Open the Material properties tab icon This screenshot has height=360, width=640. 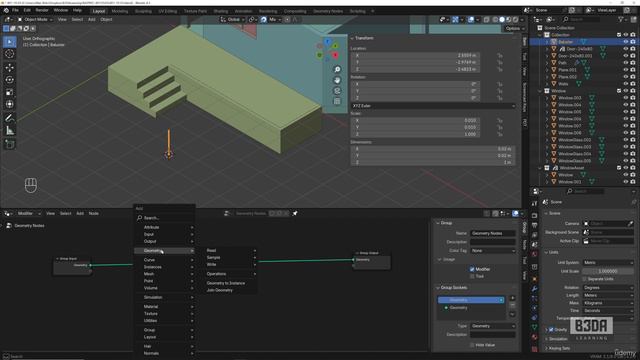coord(534,338)
